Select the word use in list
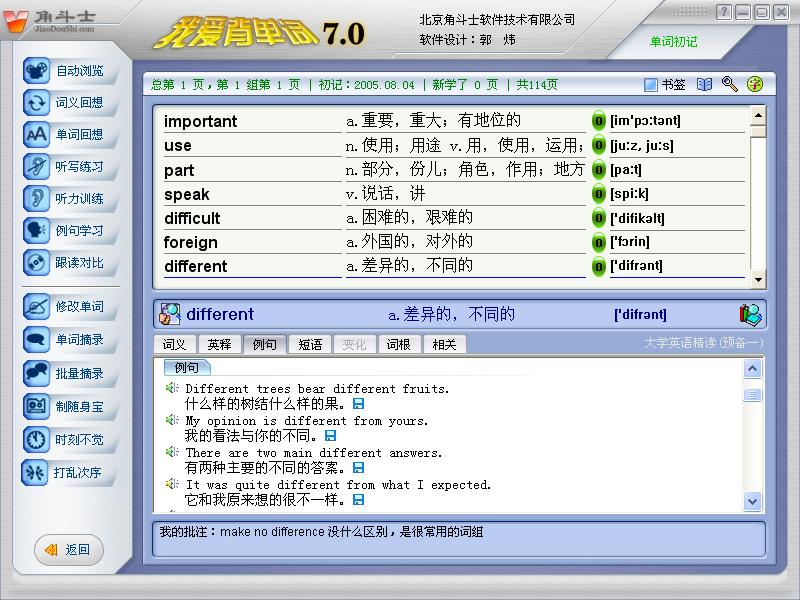Image resolution: width=800 pixels, height=600 pixels. point(178,146)
